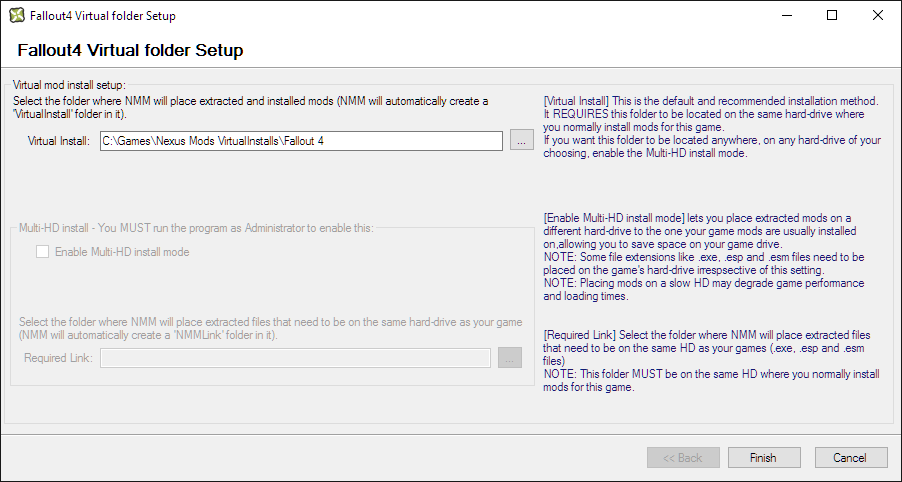Browse for the Virtual Install folder
Image resolution: width=902 pixels, height=482 pixels.
(522, 141)
